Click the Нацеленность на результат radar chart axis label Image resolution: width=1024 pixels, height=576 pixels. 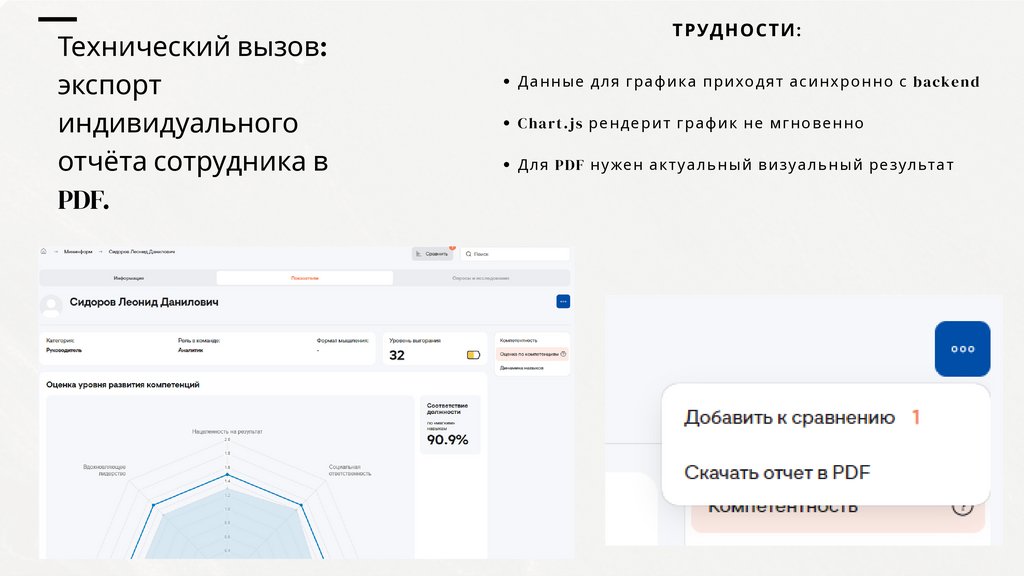click(227, 432)
